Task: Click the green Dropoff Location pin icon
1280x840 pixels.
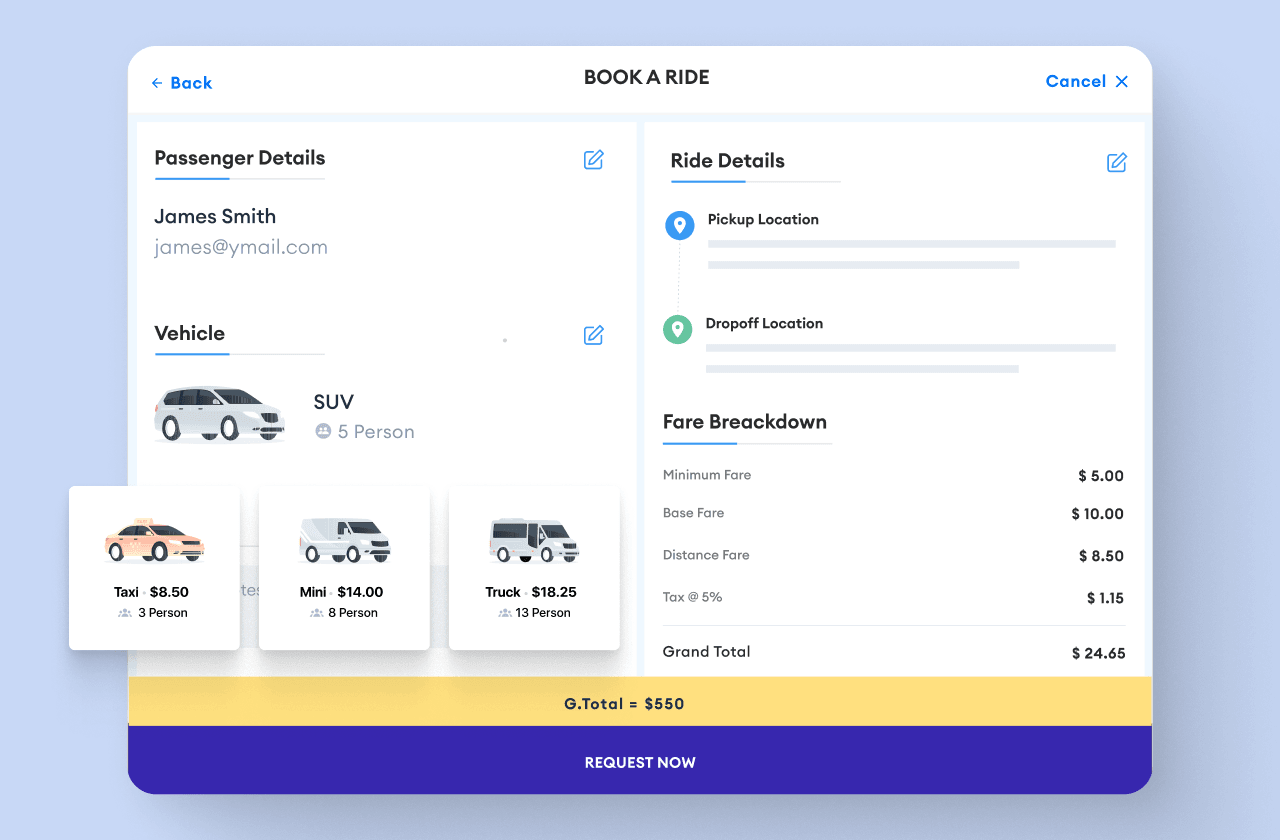Action: tap(678, 329)
